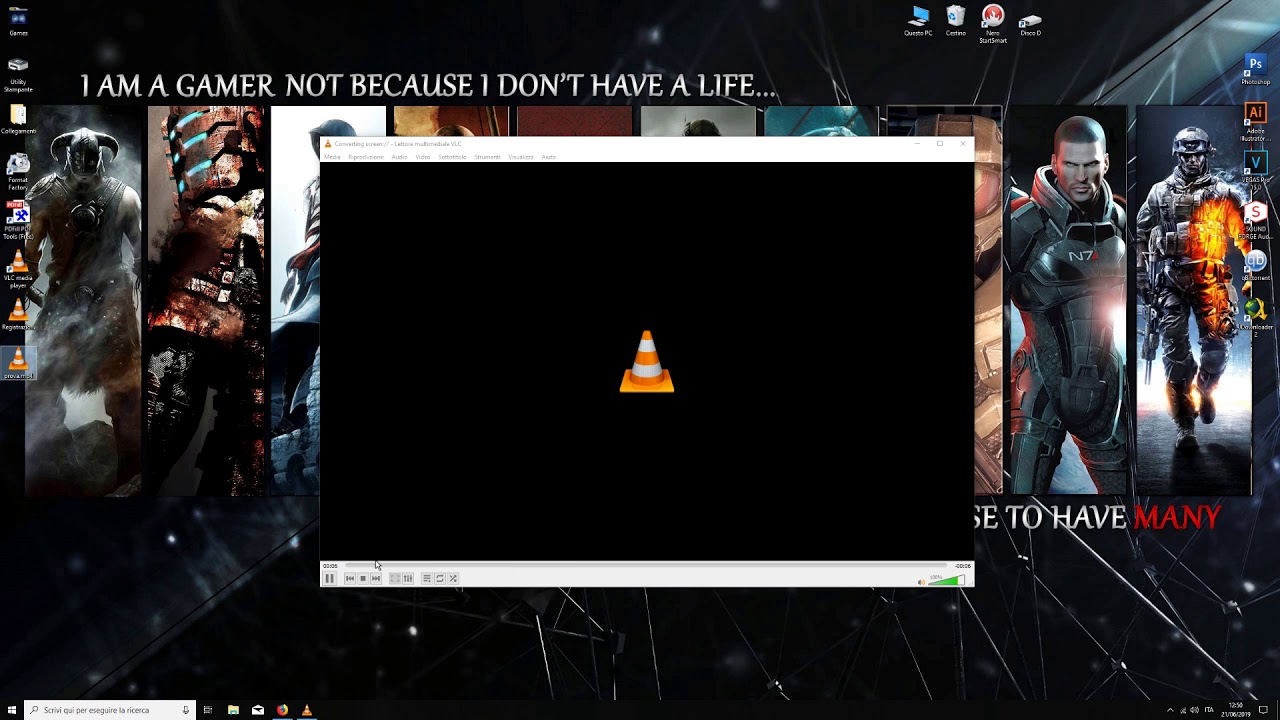
Task: Select the Registrazione VLC file icon
Action: (x=18, y=315)
